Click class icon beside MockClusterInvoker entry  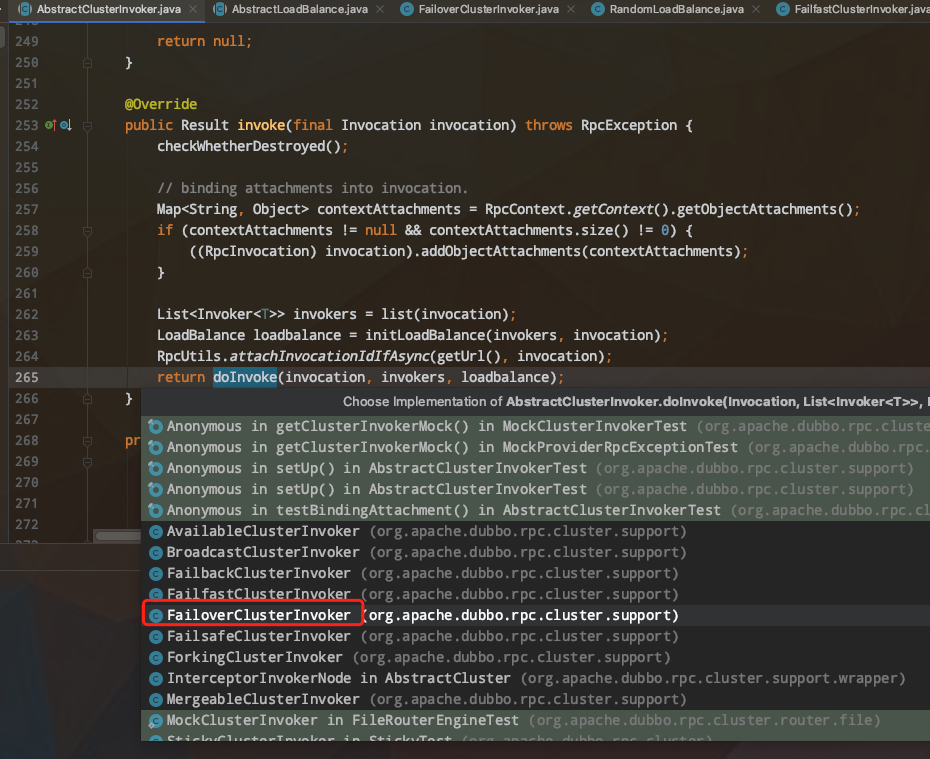click(155, 721)
